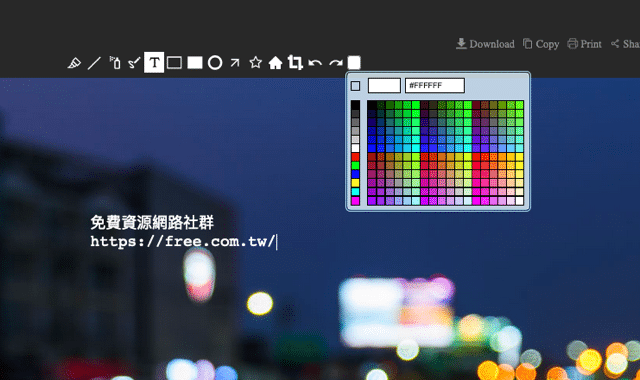Pick yellow from the left color strip

coord(356,183)
